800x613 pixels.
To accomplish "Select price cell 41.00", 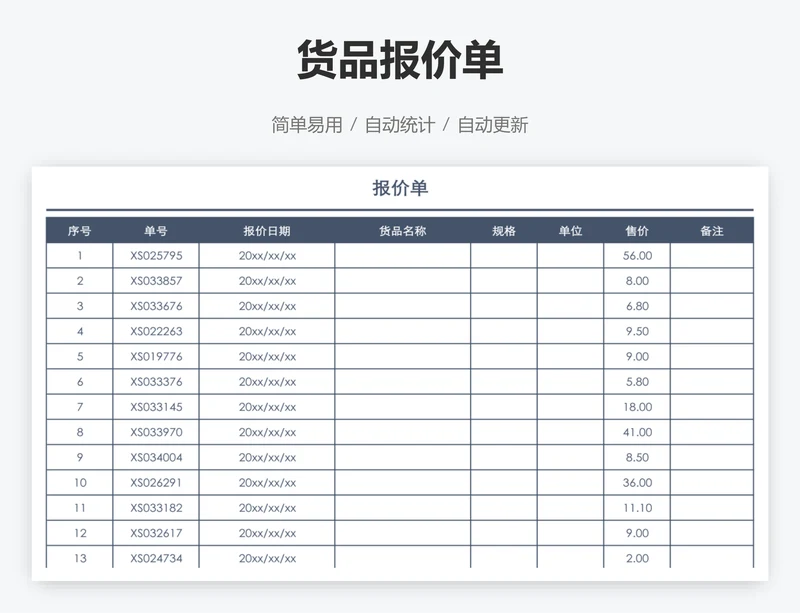I will click(637, 432).
